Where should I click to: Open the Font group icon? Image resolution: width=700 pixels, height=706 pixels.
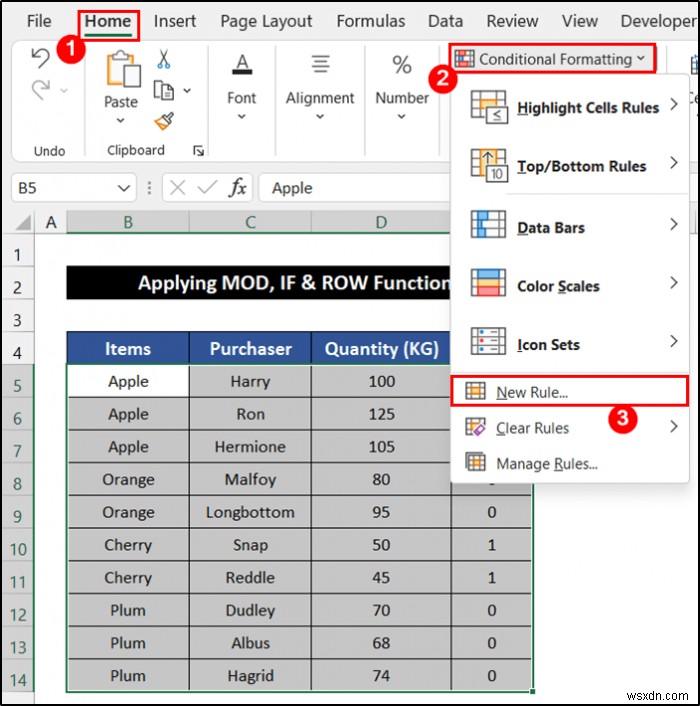pos(242,64)
